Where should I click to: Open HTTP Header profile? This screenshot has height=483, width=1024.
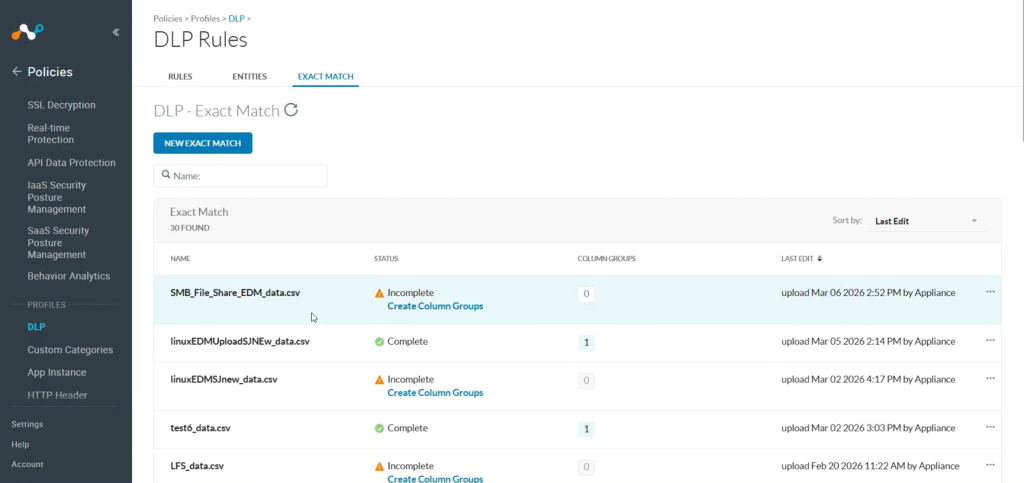point(57,395)
